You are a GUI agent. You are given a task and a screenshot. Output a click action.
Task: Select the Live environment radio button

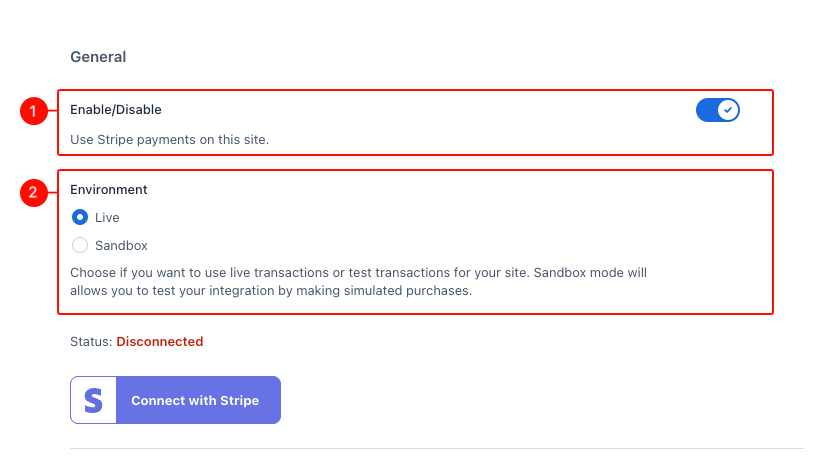(x=80, y=217)
